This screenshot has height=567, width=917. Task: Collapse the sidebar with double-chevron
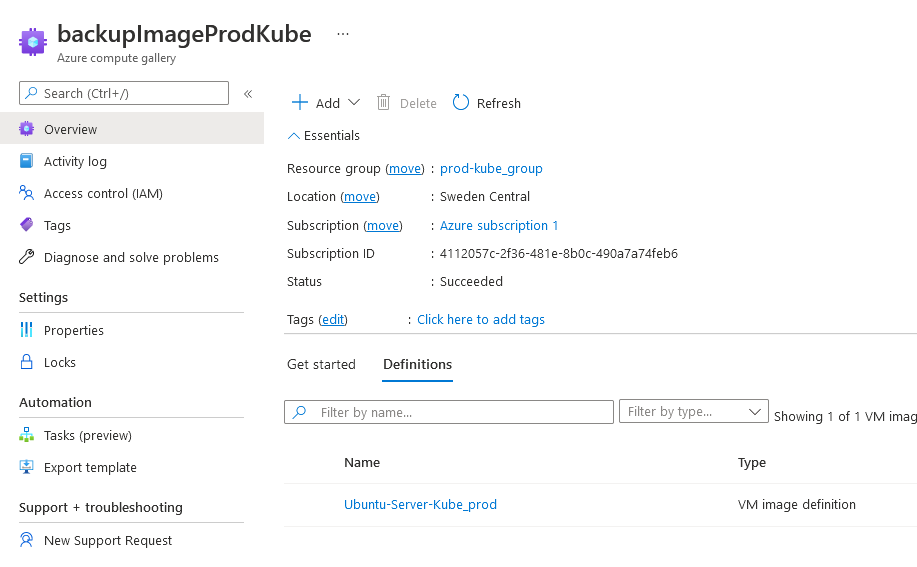point(248,94)
